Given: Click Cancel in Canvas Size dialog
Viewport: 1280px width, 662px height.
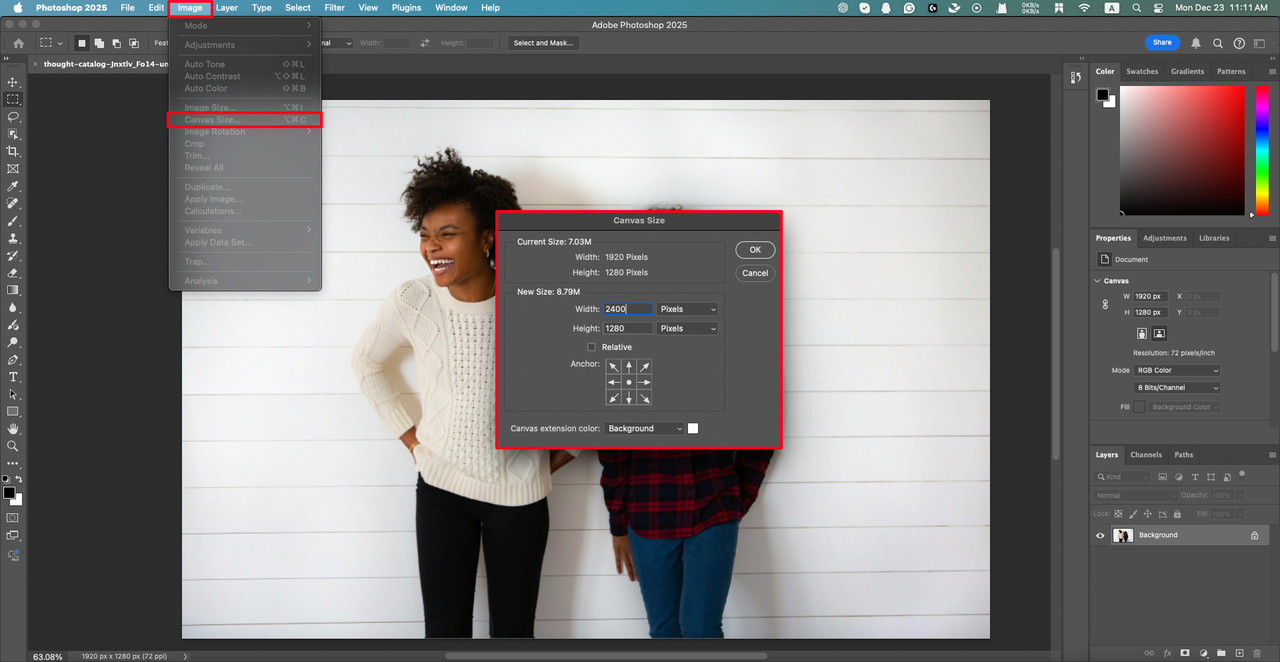Looking at the screenshot, I should (x=755, y=273).
